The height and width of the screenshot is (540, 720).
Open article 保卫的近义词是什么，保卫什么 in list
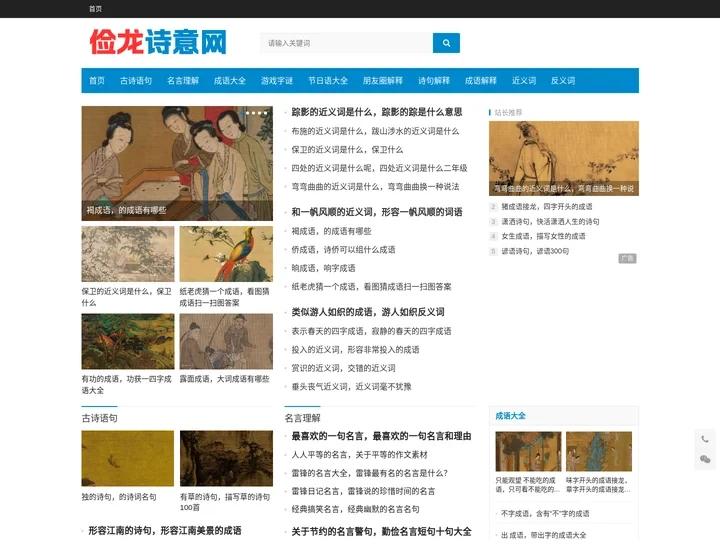pos(347,150)
